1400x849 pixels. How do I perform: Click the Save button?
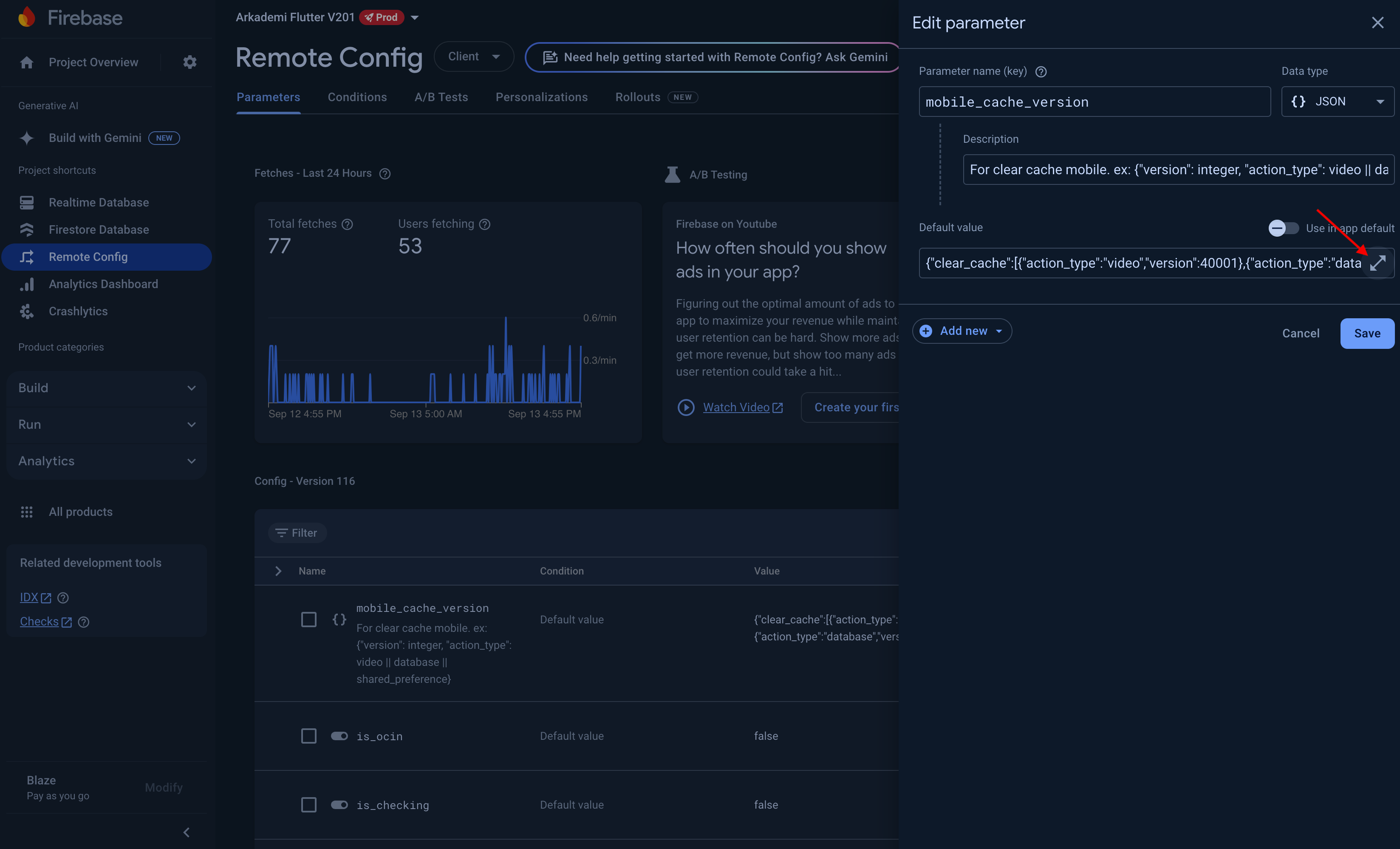(1366, 334)
